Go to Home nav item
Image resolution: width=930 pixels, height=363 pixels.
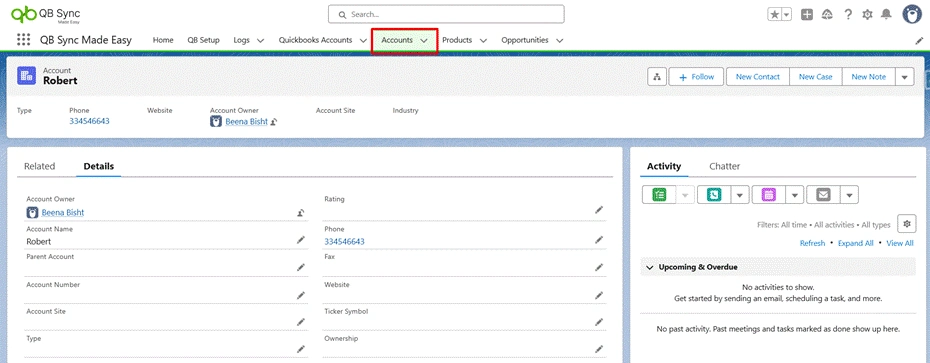click(163, 40)
